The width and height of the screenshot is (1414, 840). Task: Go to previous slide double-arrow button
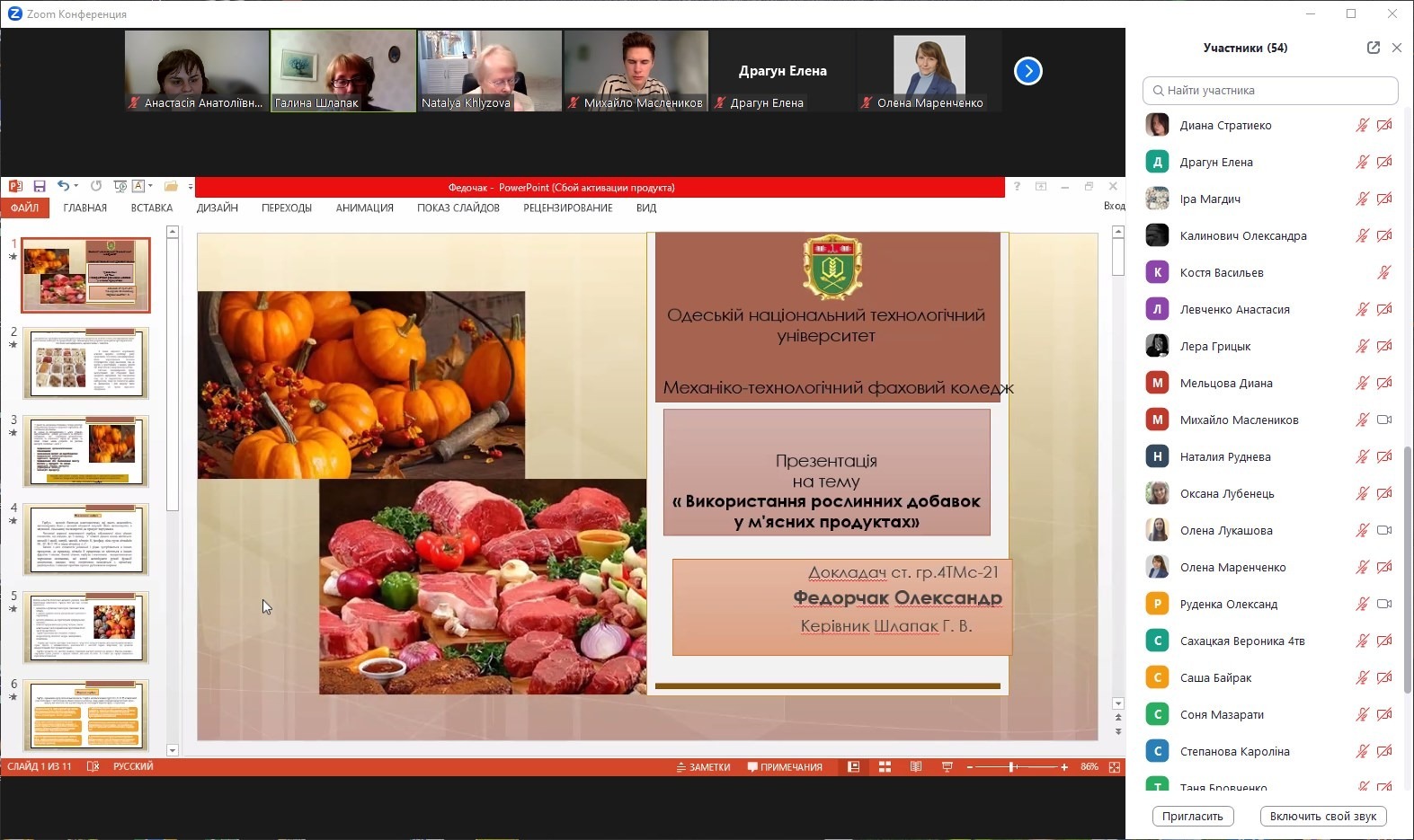pos(1118,718)
